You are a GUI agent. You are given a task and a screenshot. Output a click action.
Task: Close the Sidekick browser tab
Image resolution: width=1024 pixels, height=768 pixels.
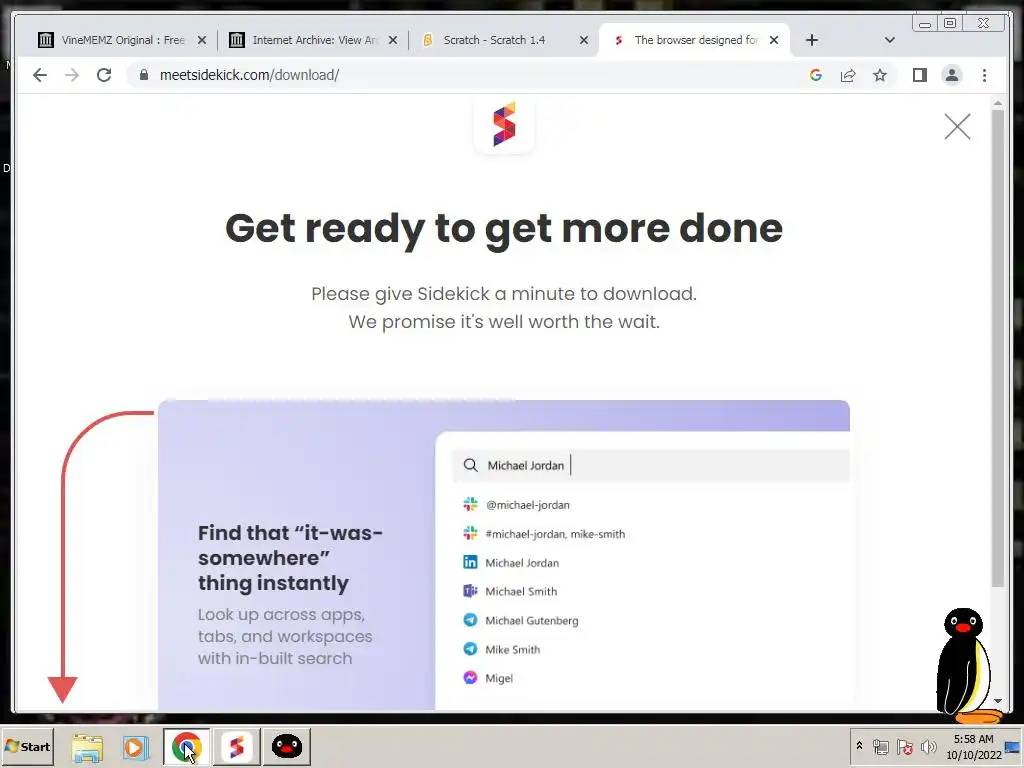point(774,40)
